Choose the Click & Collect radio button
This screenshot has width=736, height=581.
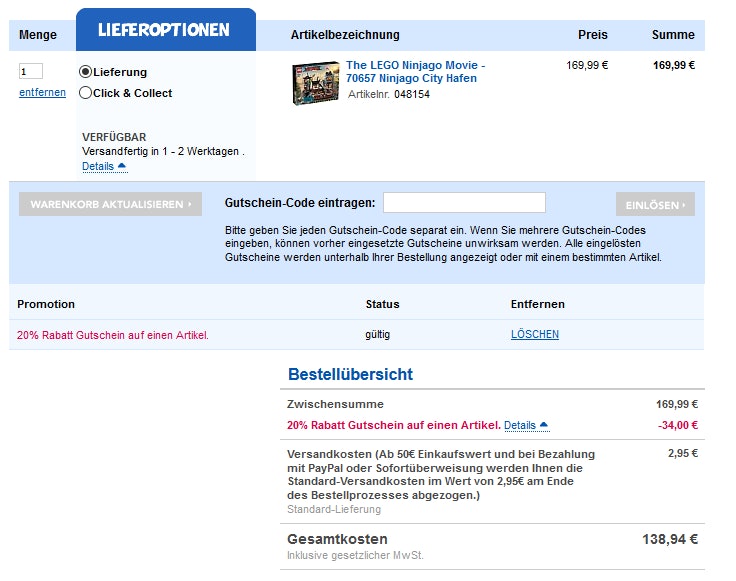(86, 93)
